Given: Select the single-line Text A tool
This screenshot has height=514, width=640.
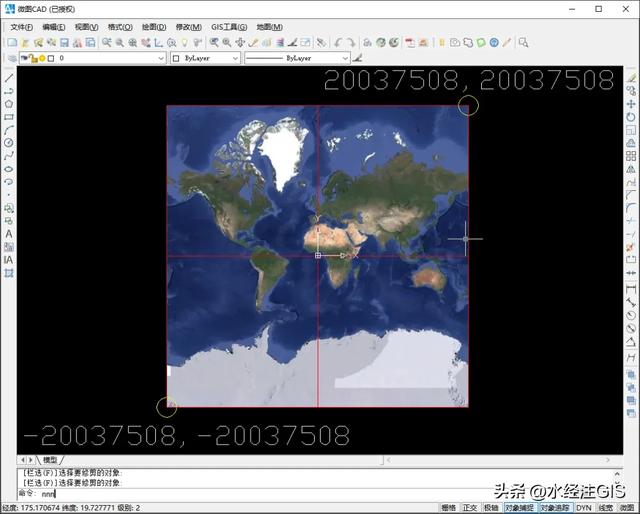Looking at the screenshot, I should [x=9, y=234].
